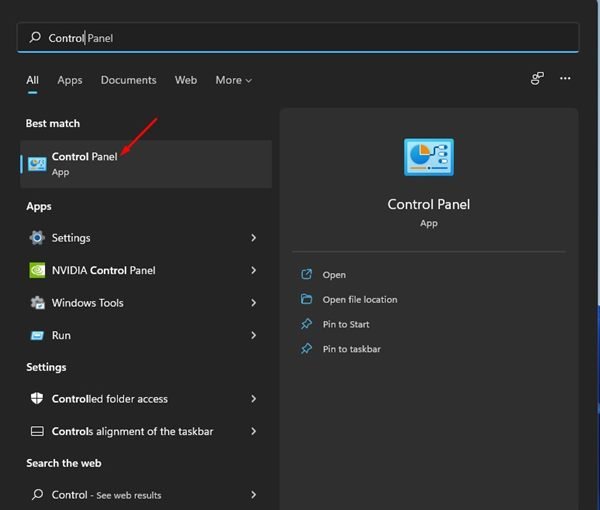The image size is (600, 510).
Task: Expand the More filter dropdown
Action: pos(233,80)
